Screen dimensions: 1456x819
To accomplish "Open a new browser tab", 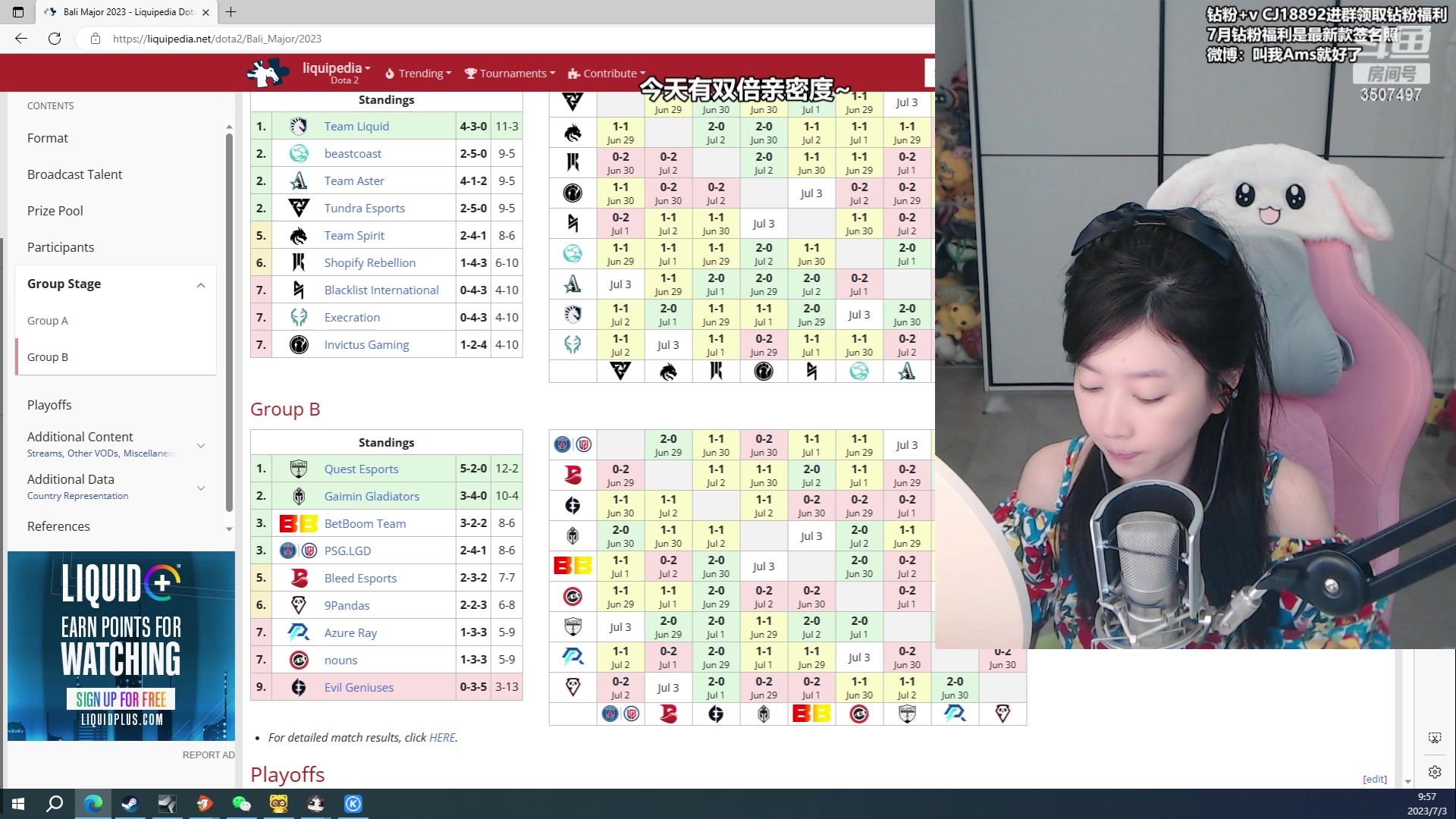I will [231, 12].
